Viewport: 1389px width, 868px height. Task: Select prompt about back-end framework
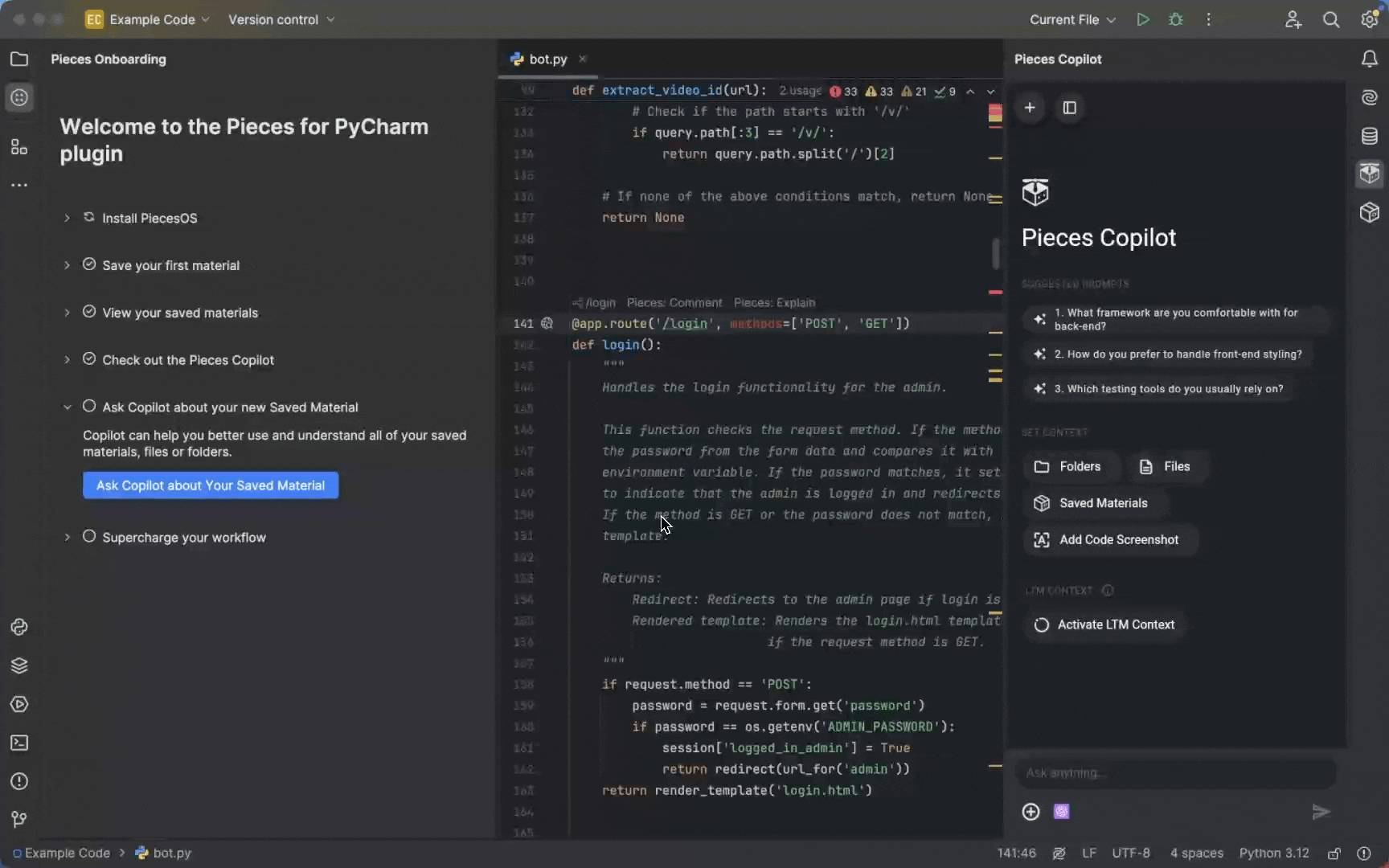click(x=1175, y=319)
